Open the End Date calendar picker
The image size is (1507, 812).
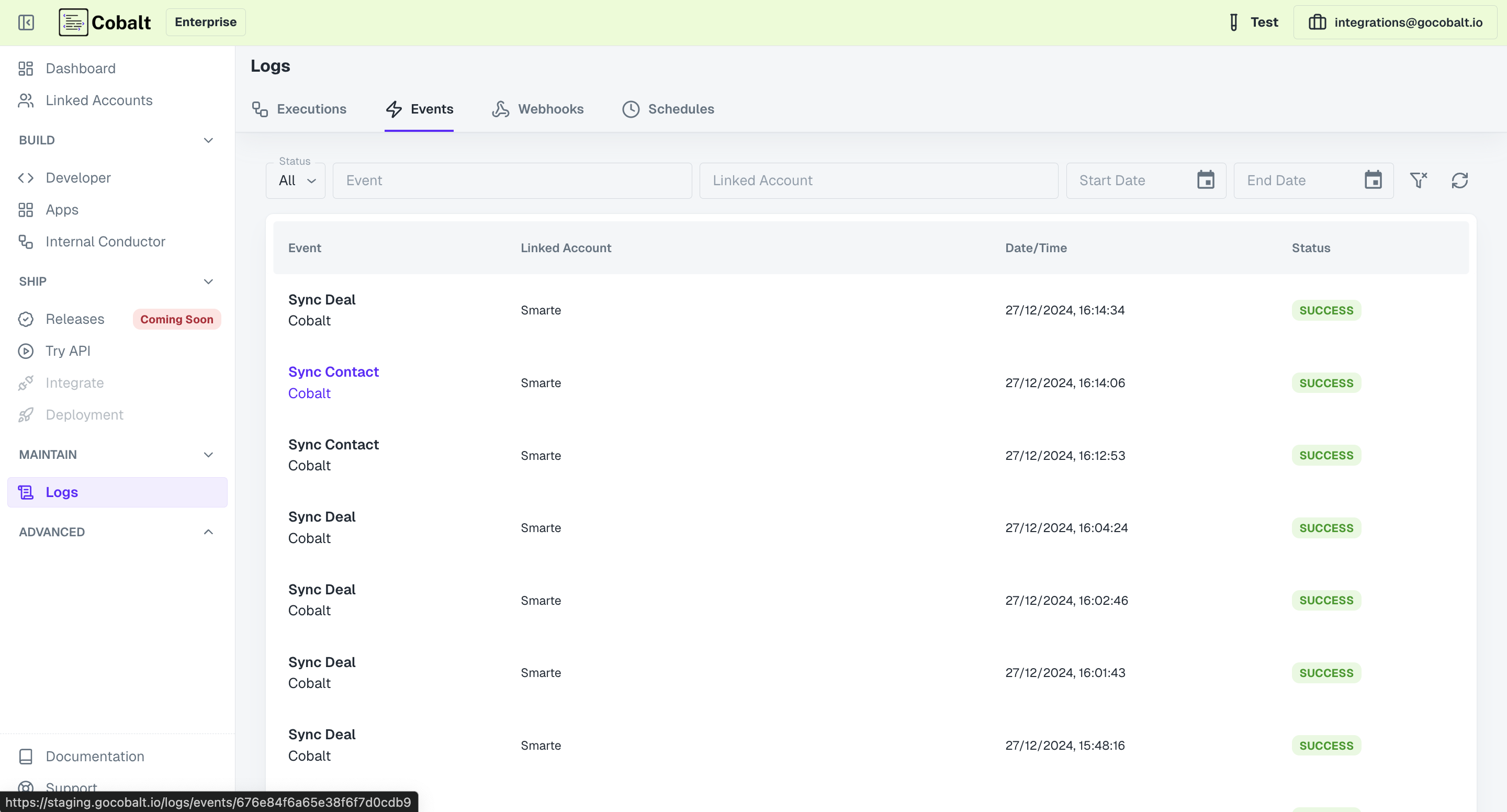coord(1374,179)
